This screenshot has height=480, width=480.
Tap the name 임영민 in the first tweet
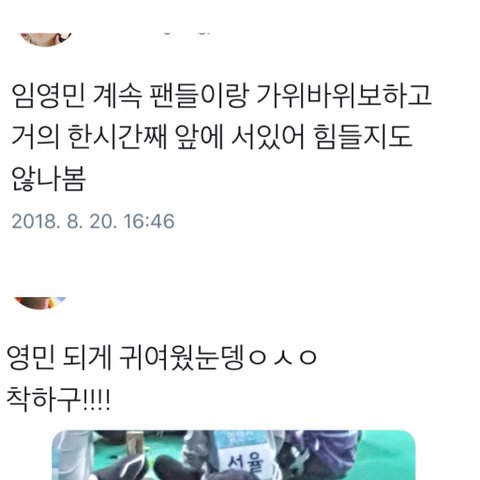49,96
